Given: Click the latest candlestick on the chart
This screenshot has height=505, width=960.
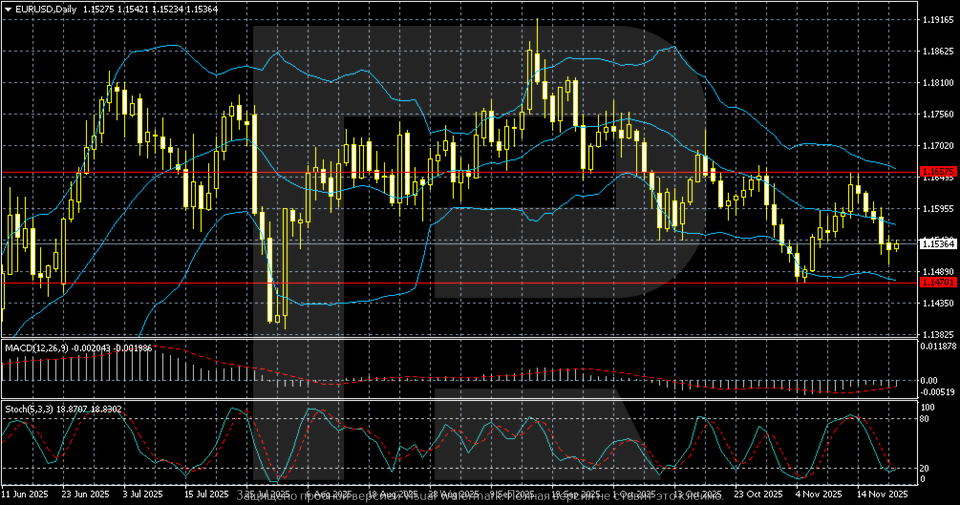Looking at the screenshot, I should point(896,245).
